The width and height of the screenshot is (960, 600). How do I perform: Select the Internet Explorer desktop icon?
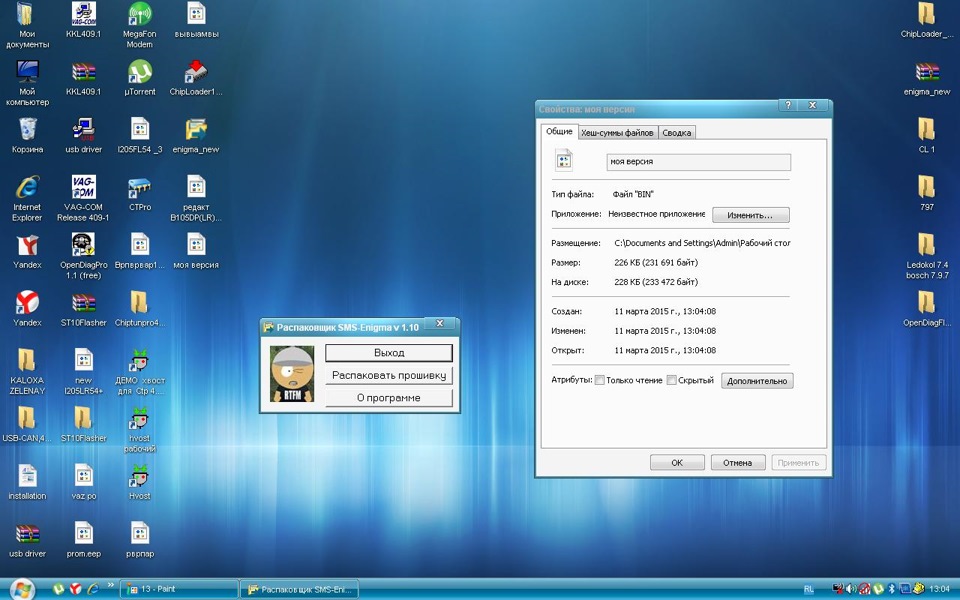pyautogui.click(x=27, y=187)
